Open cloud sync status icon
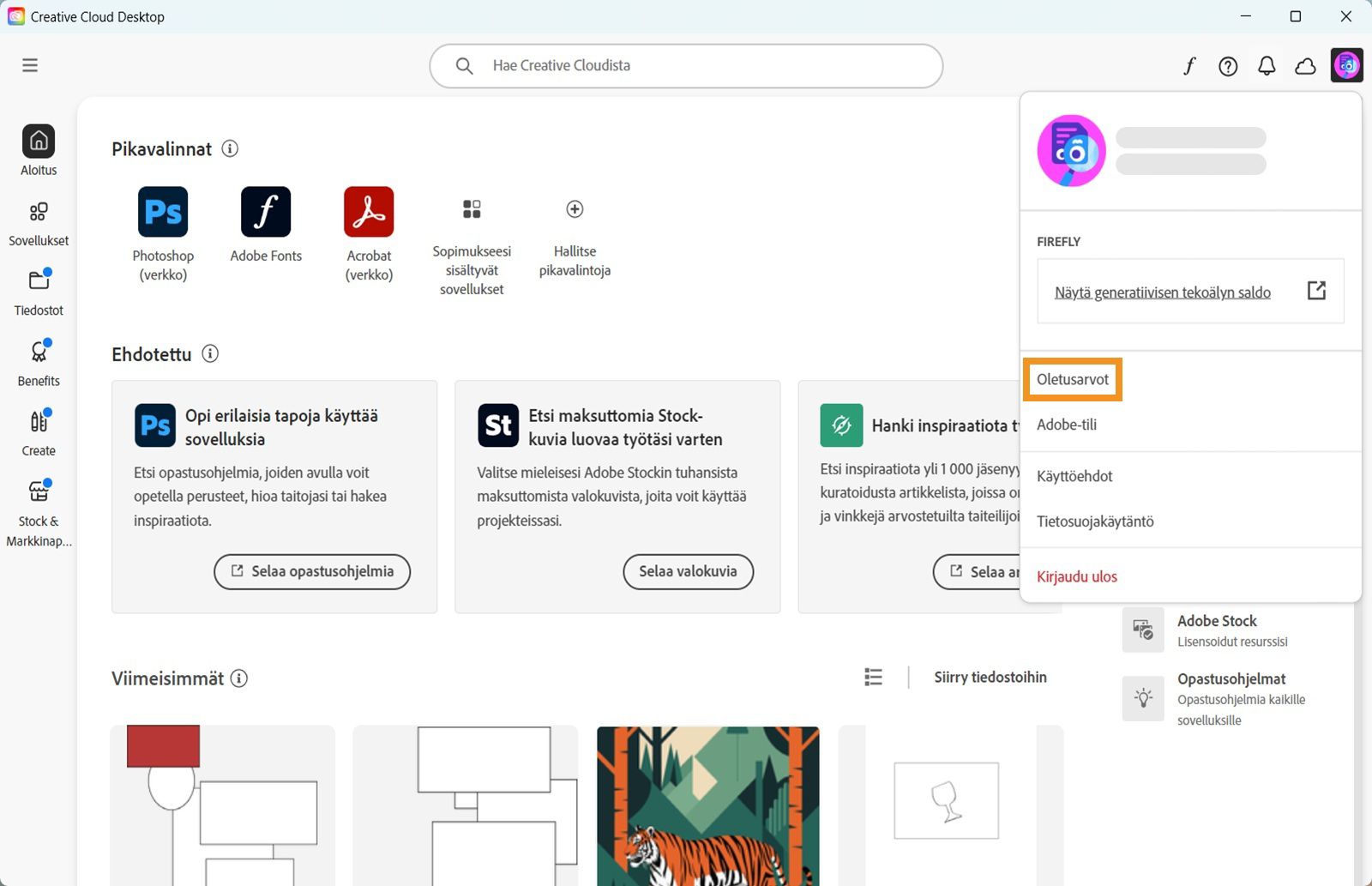Viewport: 1372px width, 886px height. coord(1305,66)
